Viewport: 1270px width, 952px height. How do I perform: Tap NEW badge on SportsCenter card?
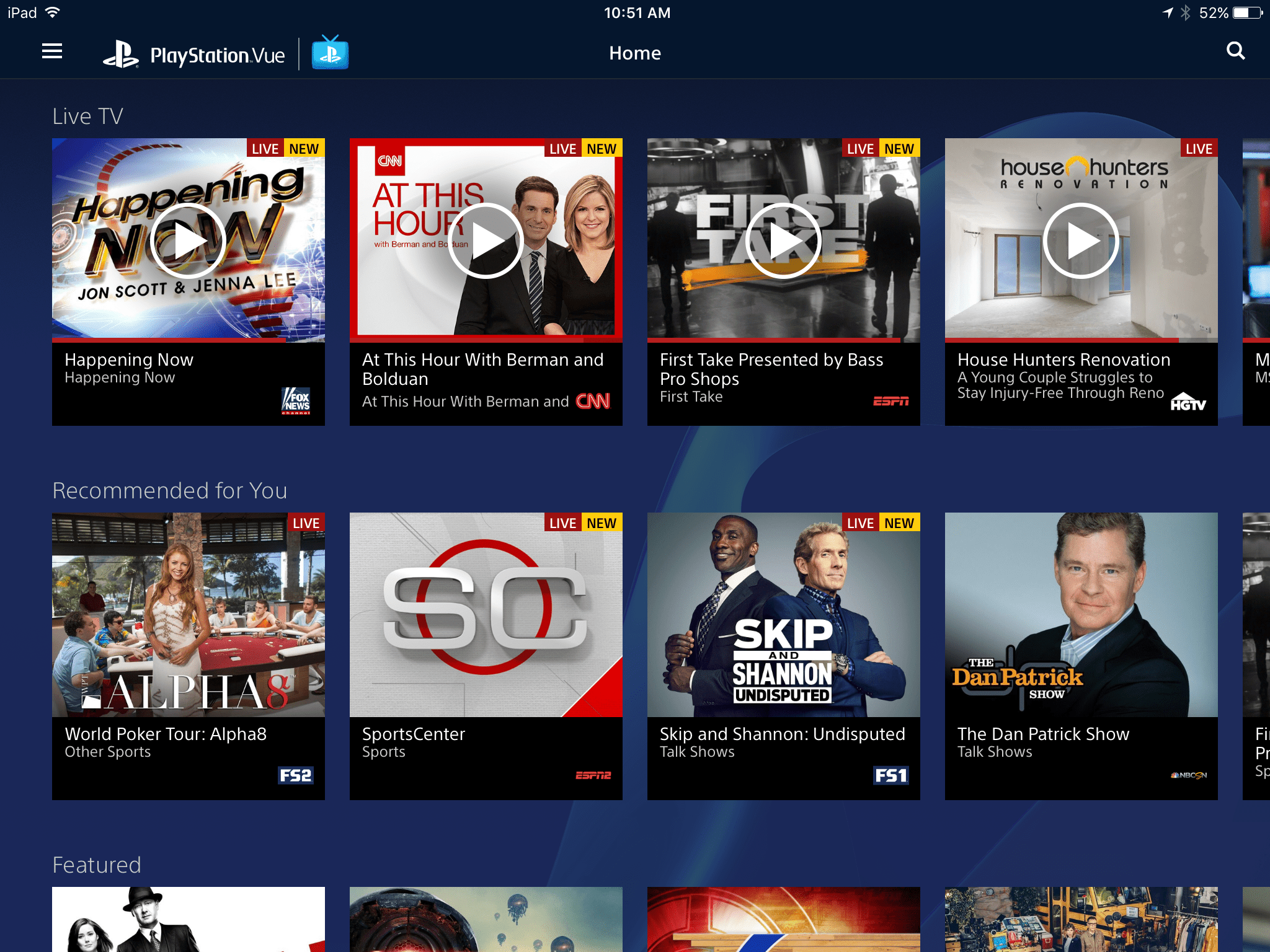coord(602,523)
